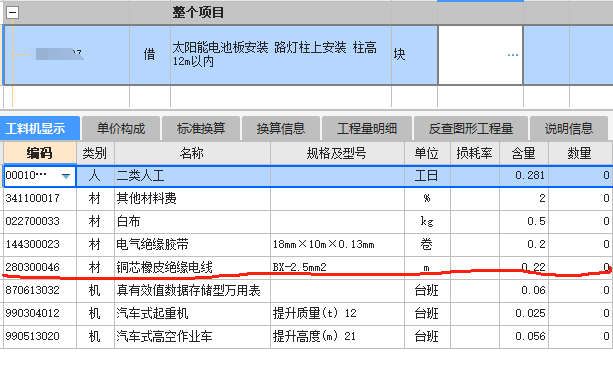Click the 卷 unit cell
Viewport: 613px width, 380px height.
click(x=427, y=245)
